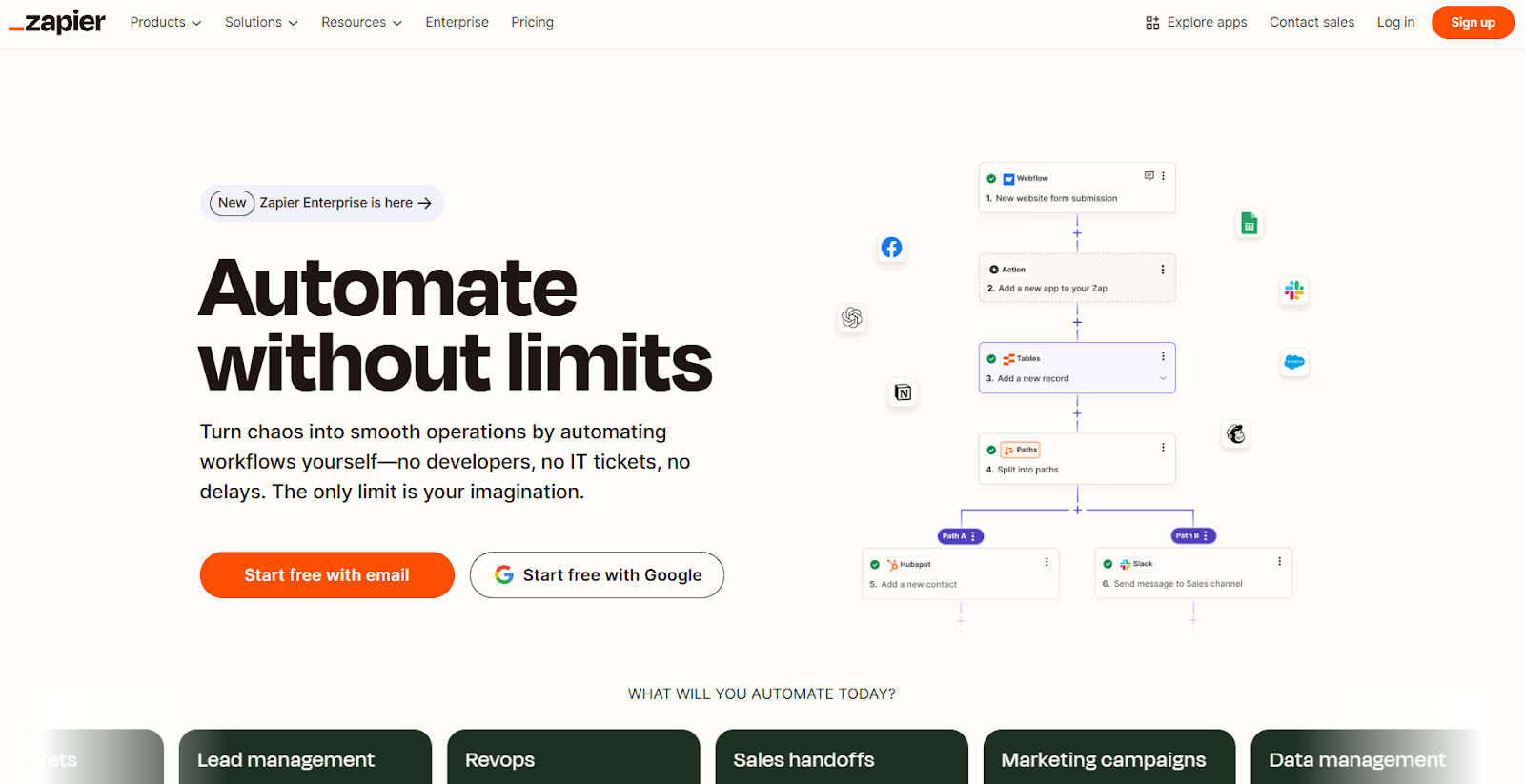Click the Log in link
1525x784 pixels.
(x=1395, y=22)
